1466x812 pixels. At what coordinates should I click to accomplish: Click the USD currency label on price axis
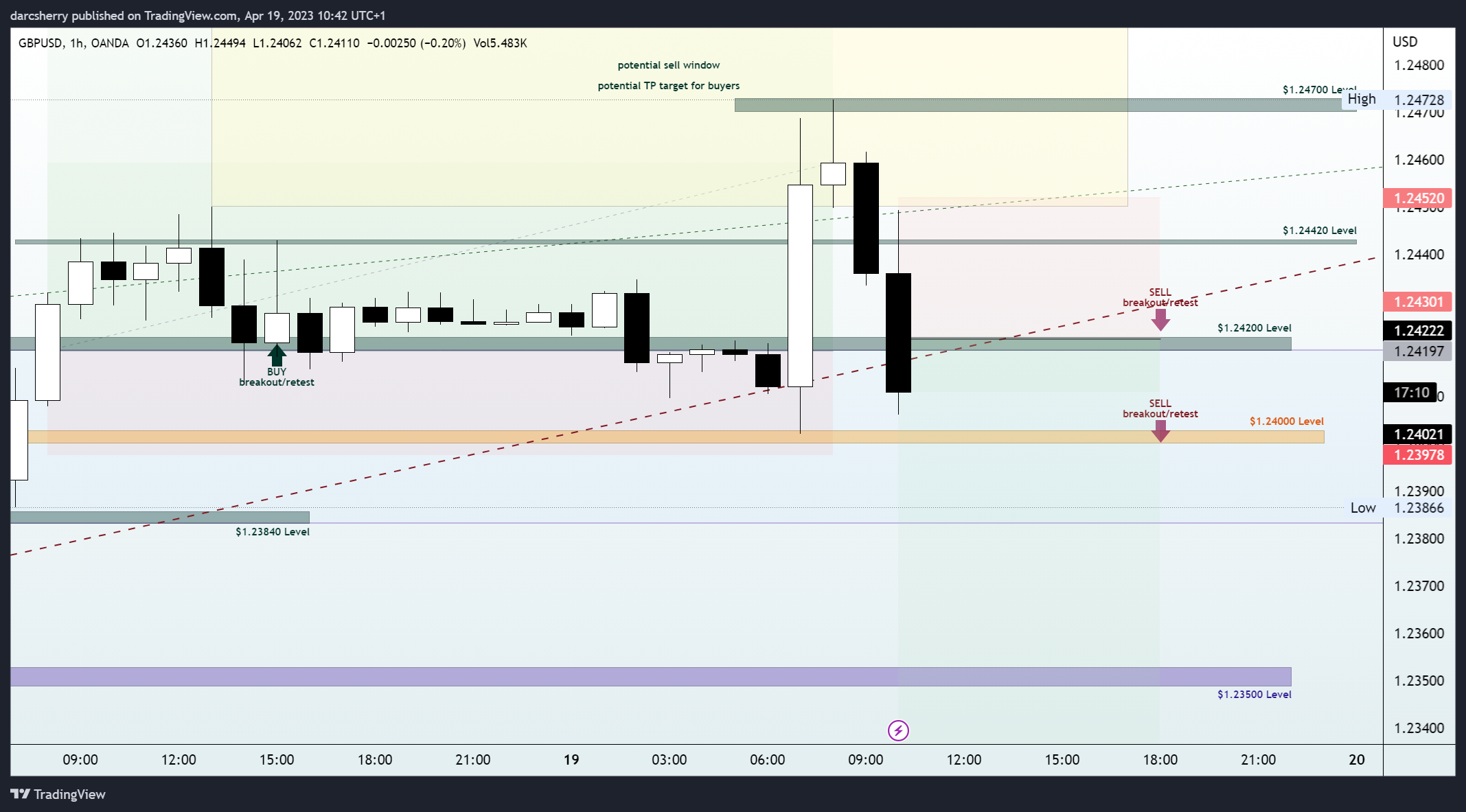(1405, 42)
